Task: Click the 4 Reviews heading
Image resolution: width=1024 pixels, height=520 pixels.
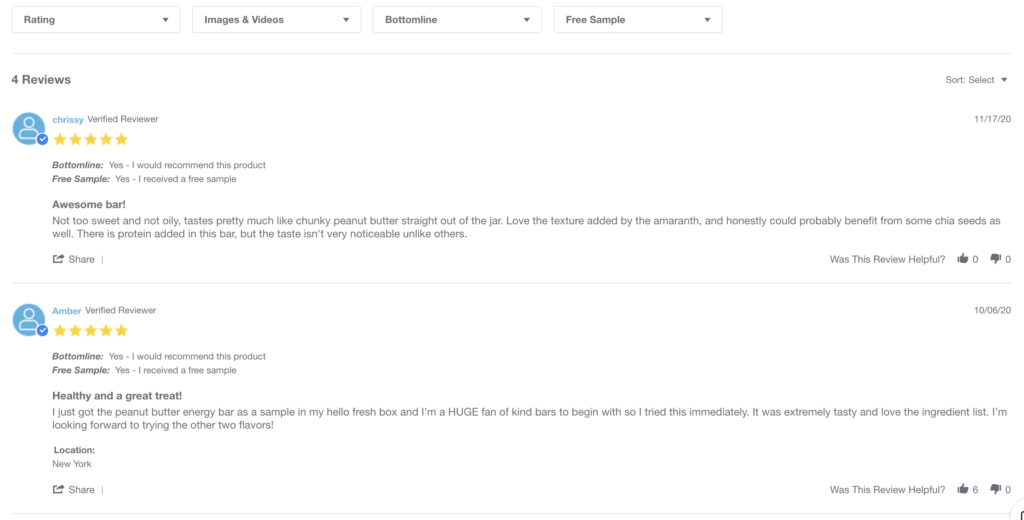Action: (x=41, y=80)
